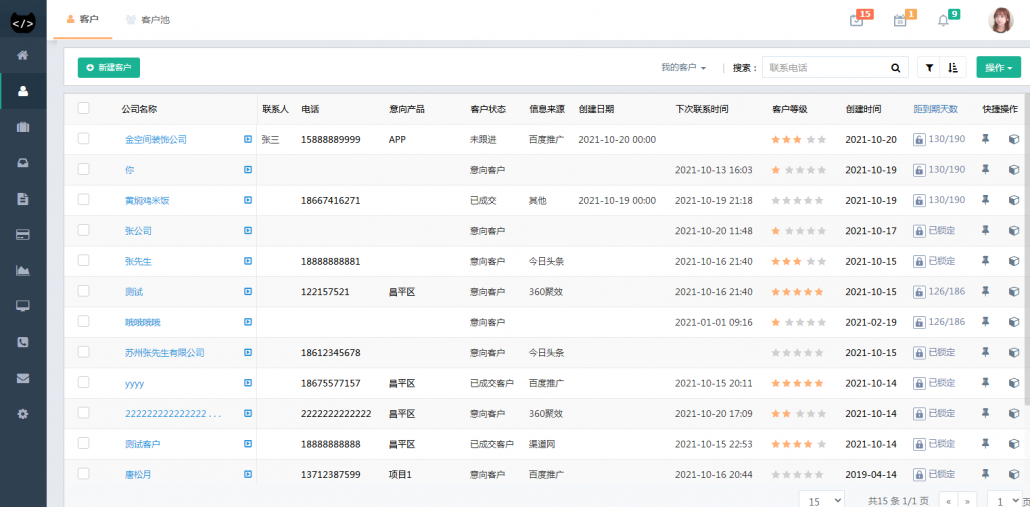The image size is (1030, 507).
Task: Click the 新建客户 button
Action: pos(109,68)
